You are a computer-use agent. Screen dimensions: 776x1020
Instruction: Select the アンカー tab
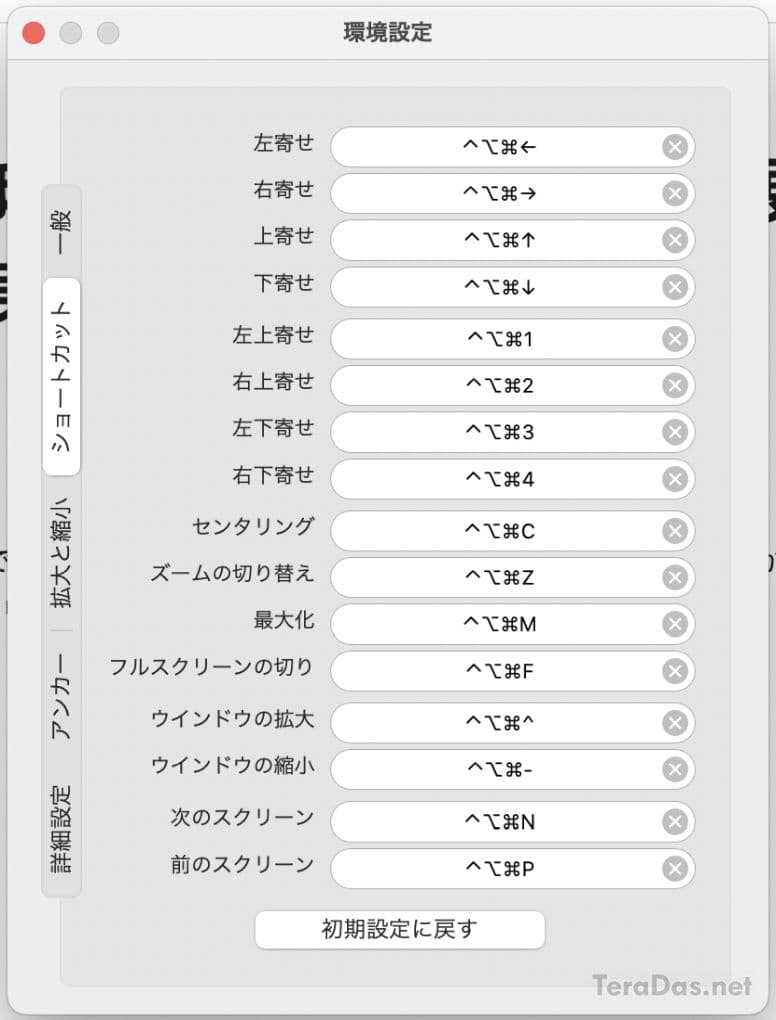62,697
